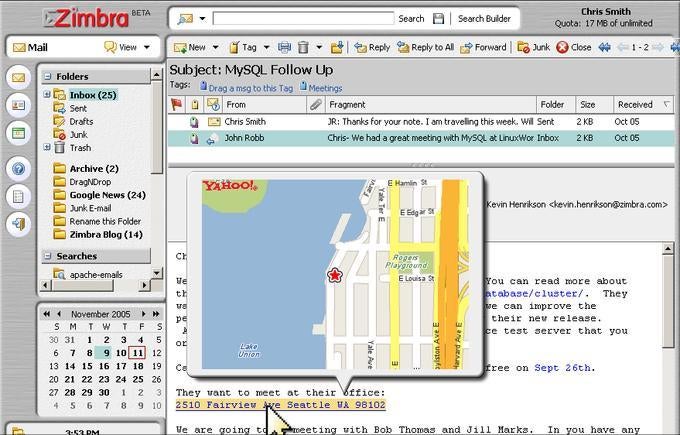680x435 pixels.
Task: Sort by the flag column header
Action: (177, 104)
